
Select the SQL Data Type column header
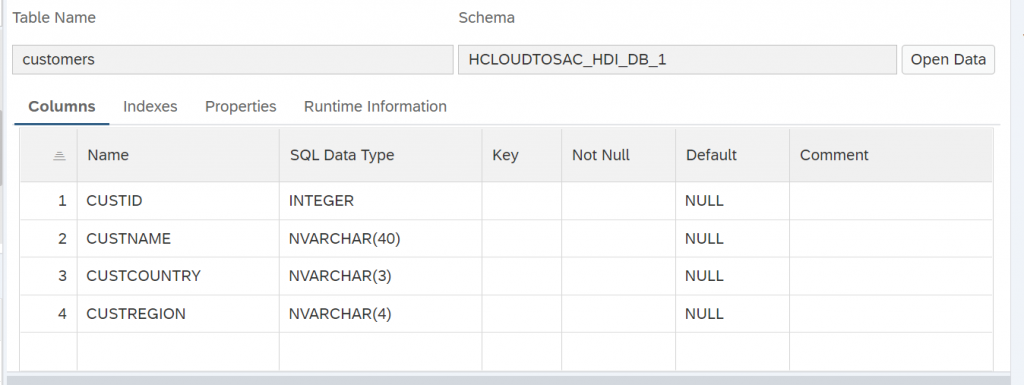pyautogui.click(x=381, y=155)
